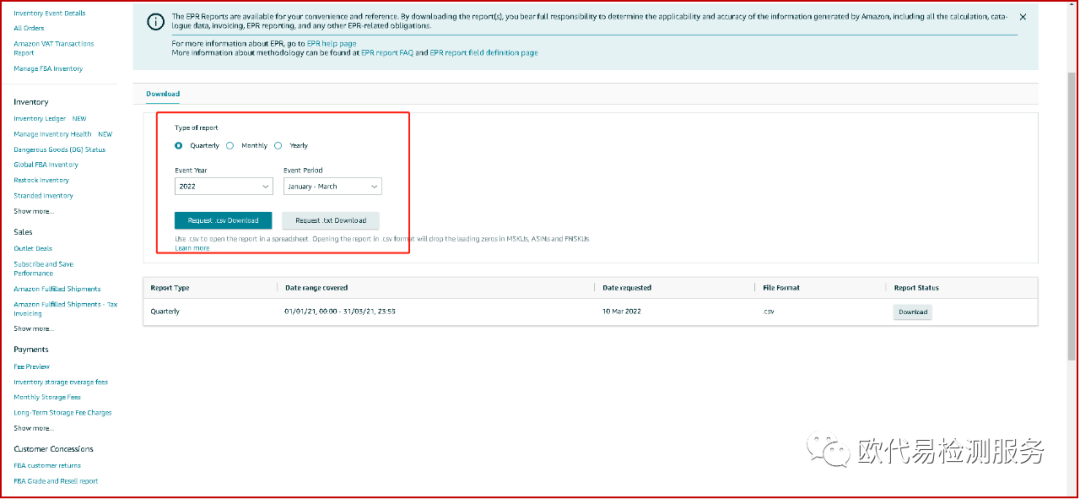Open Monthly Storage Fees report
Screen dimensions: 1080x499
click(x=47, y=398)
